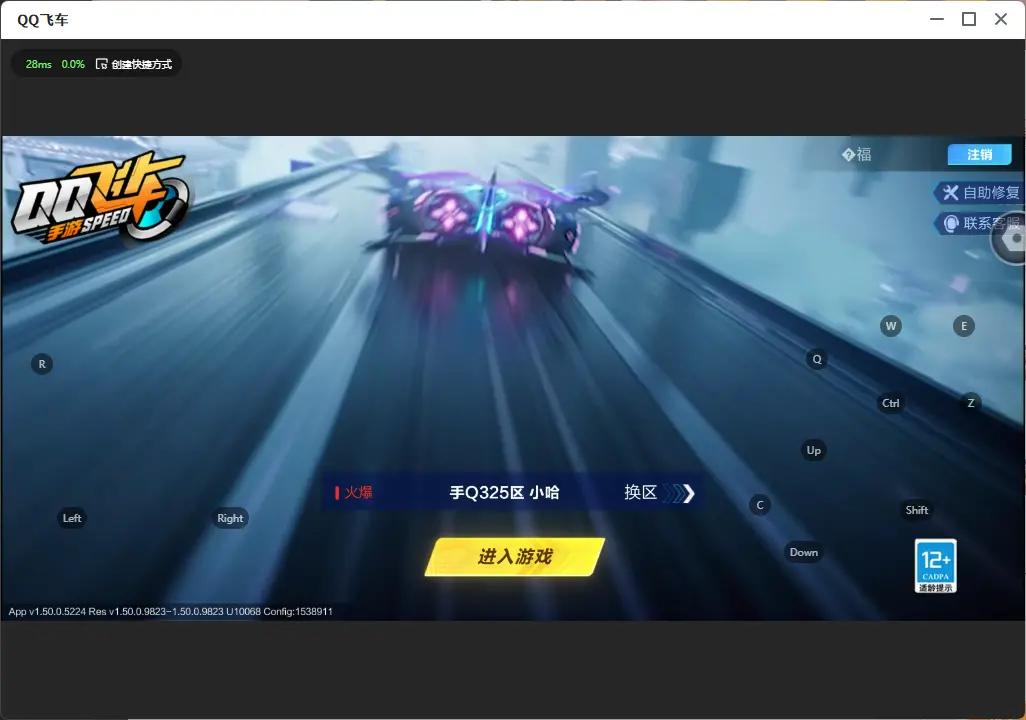Click the App version text at bottom
The height and width of the screenshot is (720, 1026).
pos(170,611)
